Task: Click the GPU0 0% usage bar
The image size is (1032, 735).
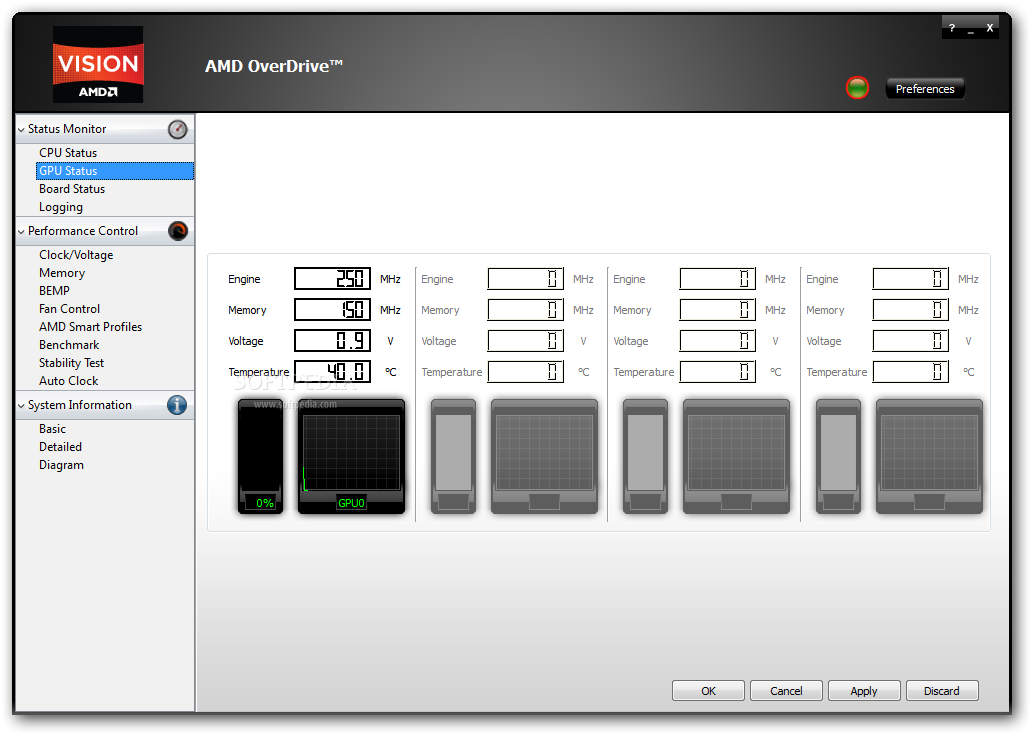Action: [261, 456]
